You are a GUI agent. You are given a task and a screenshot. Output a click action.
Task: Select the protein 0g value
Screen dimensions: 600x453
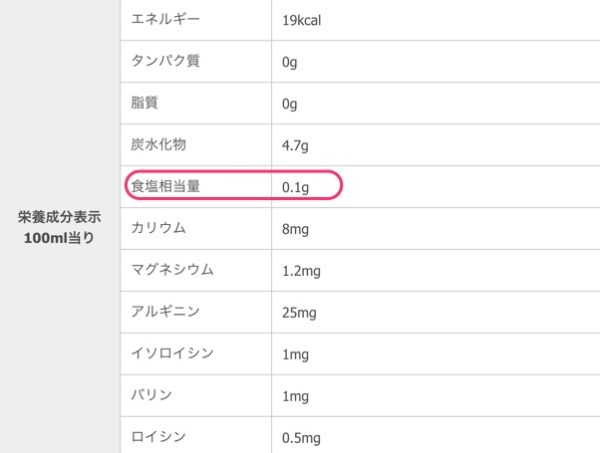(289, 62)
